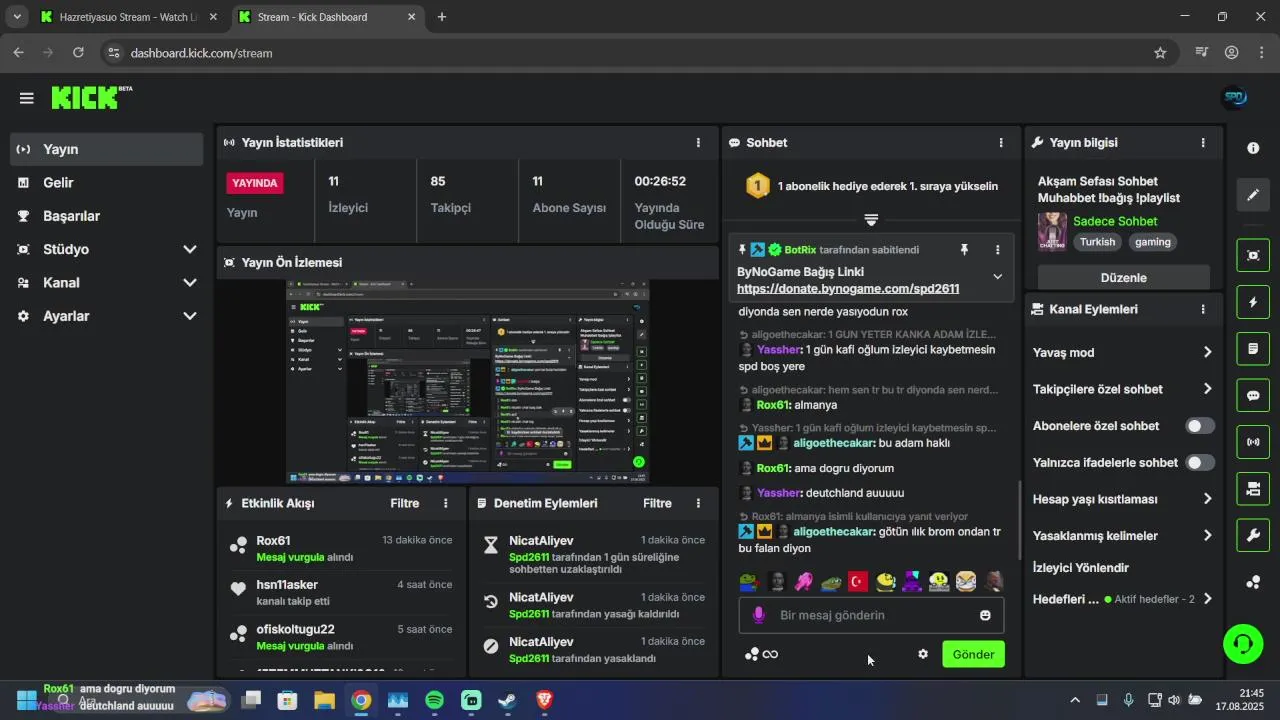Open Sohbet panel three-dot menu
Image resolution: width=1280 pixels, height=720 pixels.
click(1001, 143)
